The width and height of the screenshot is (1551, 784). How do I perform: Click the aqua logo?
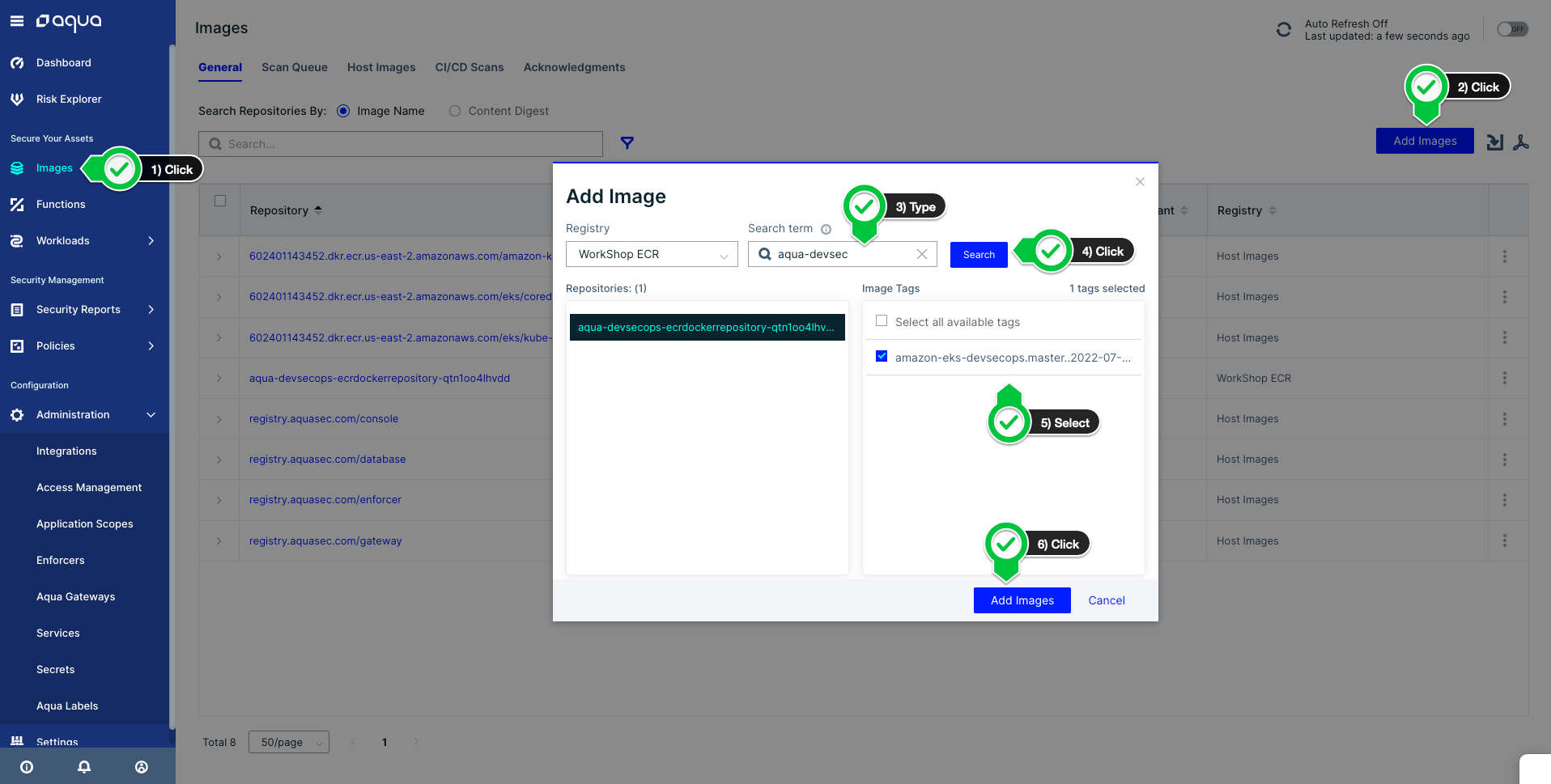pyautogui.click(x=69, y=22)
